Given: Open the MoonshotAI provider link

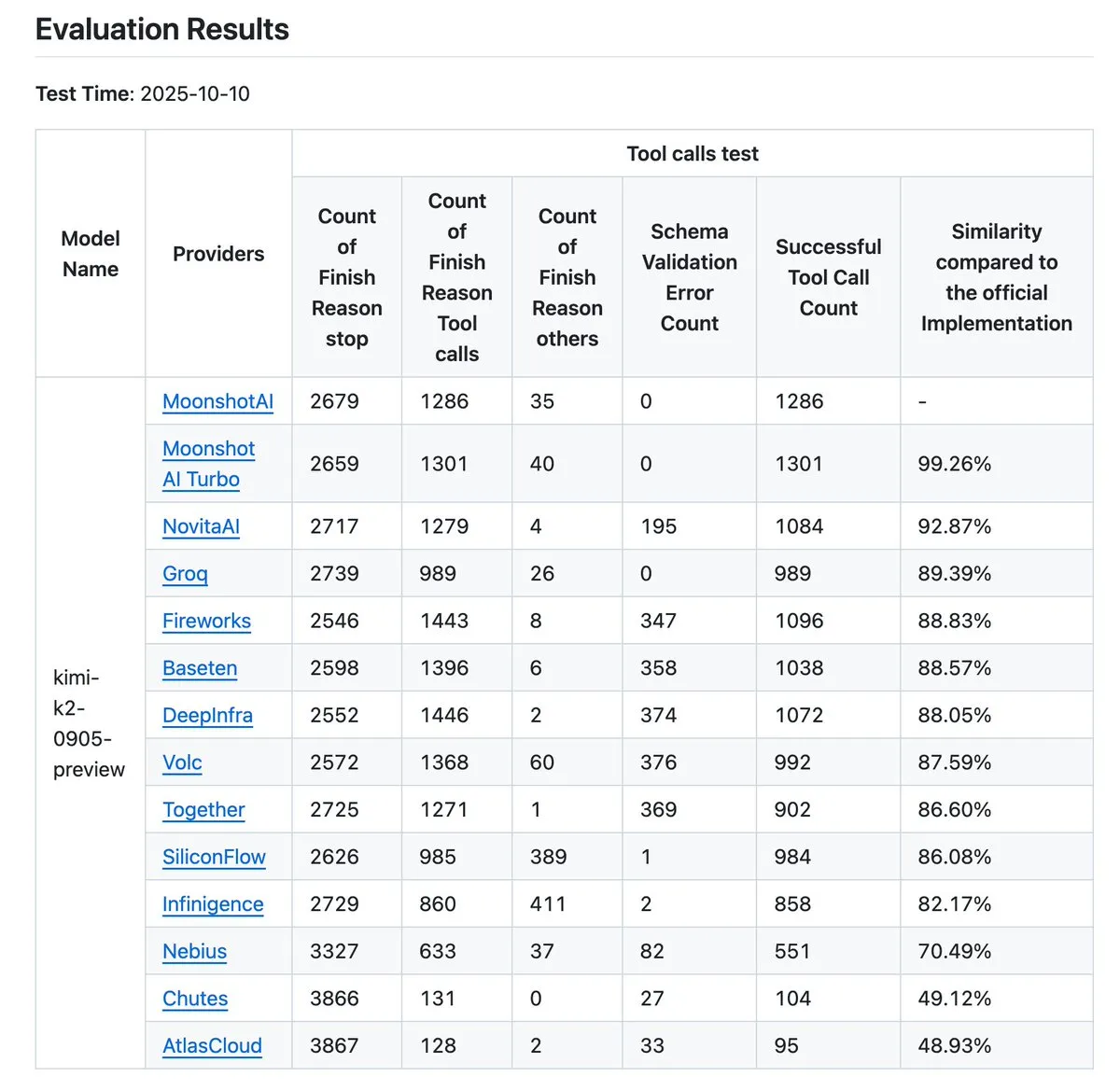Looking at the screenshot, I should [x=217, y=401].
